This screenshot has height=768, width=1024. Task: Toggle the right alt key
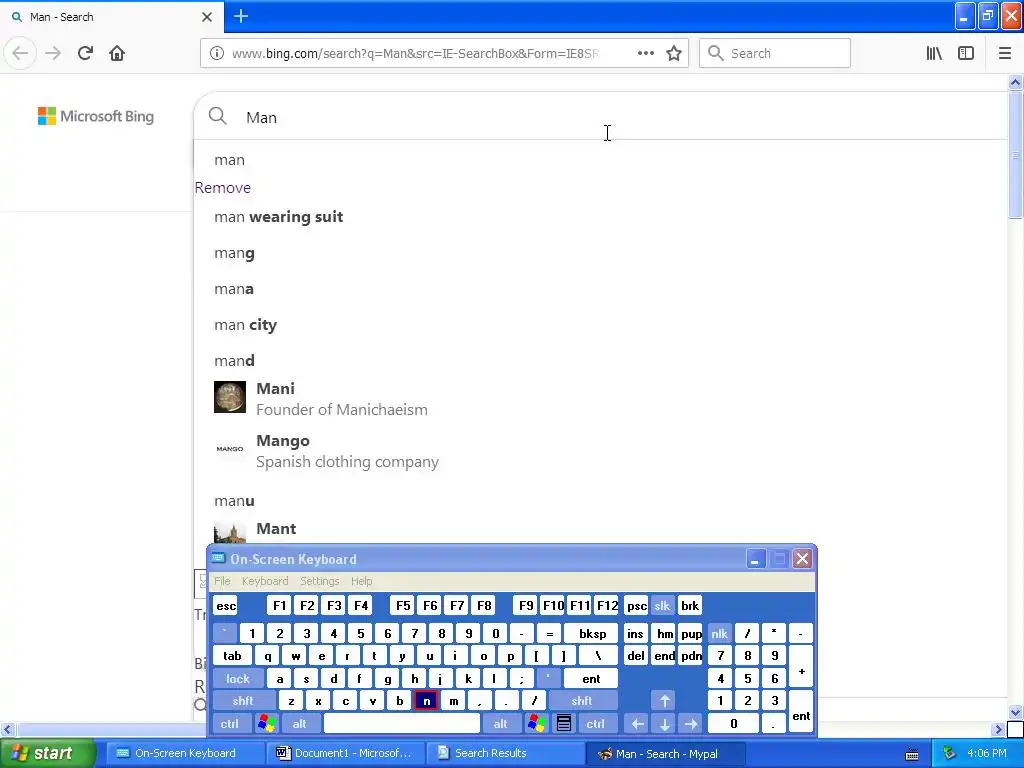pyautogui.click(x=501, y=724)
